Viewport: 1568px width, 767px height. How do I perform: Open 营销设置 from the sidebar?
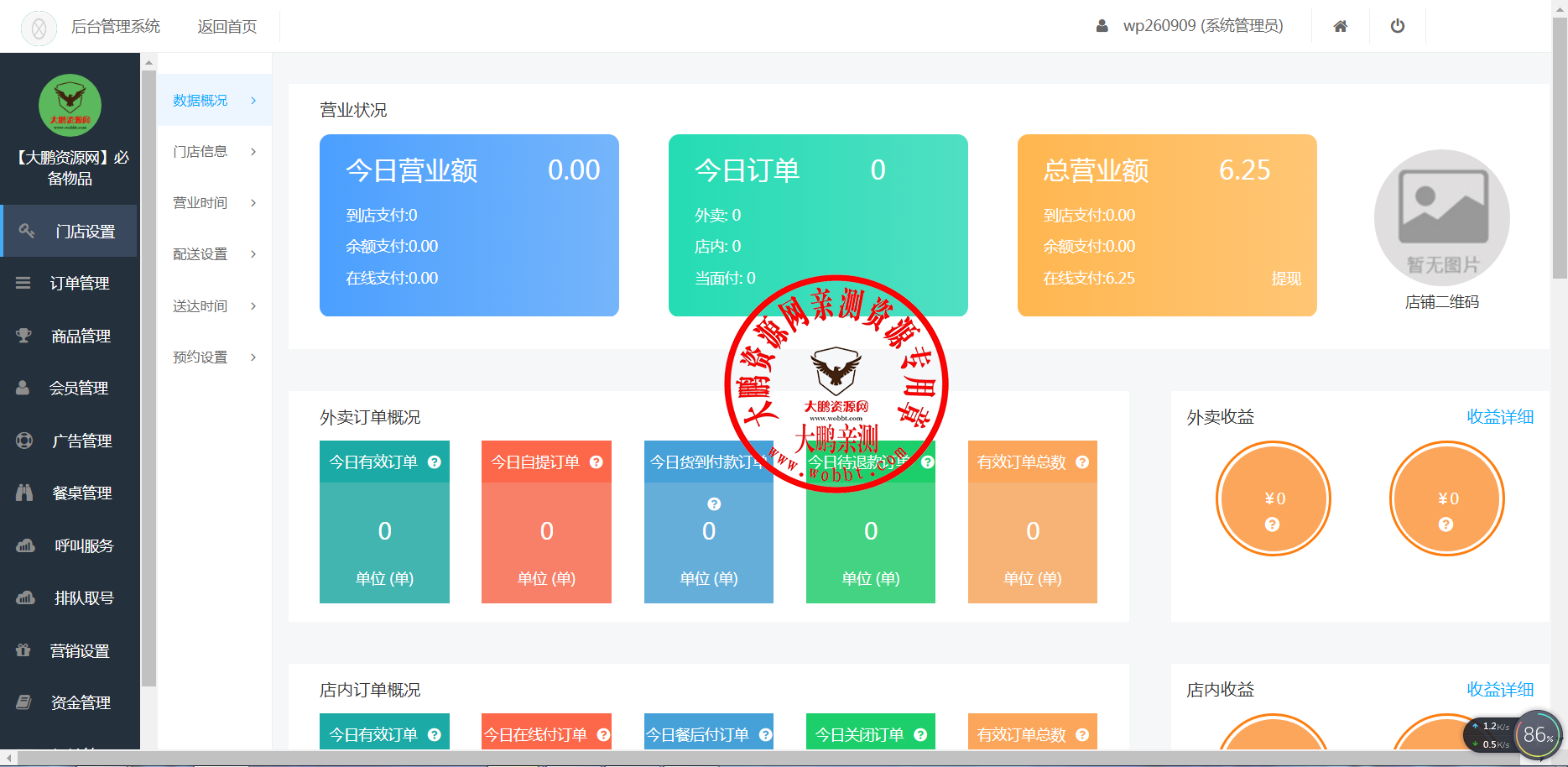[x=80, y=650]
